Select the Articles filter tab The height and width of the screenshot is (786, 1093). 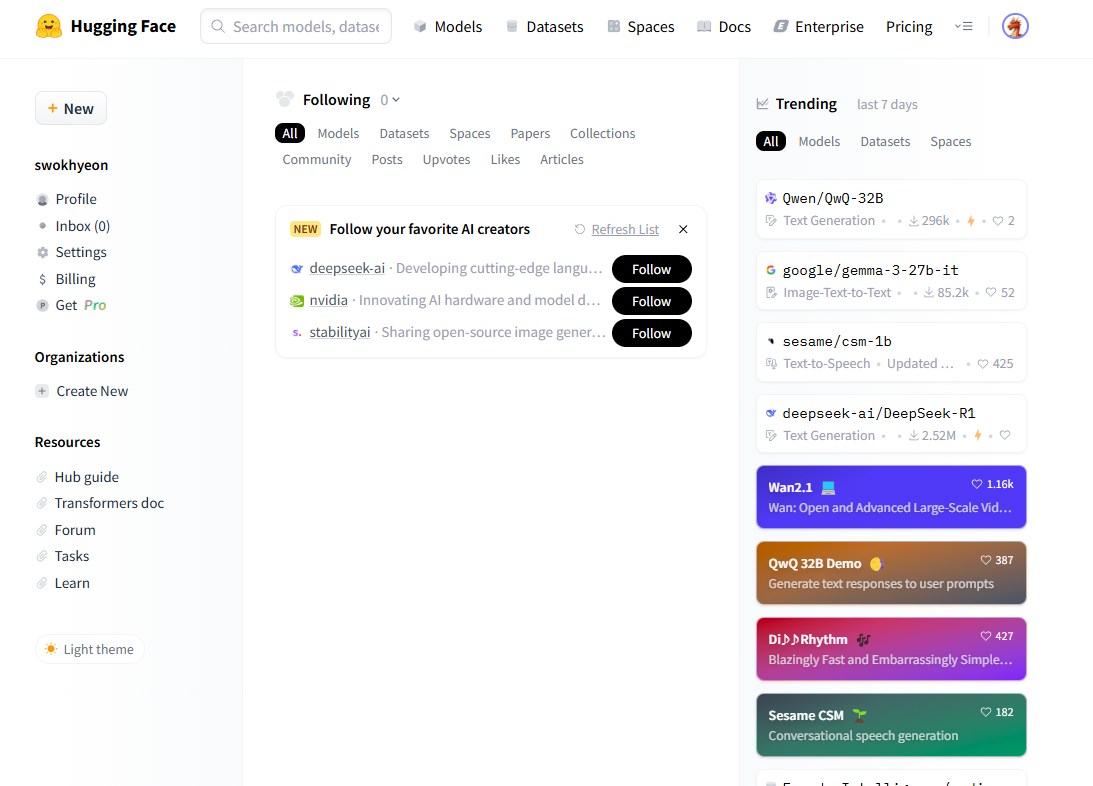(561, 160)
